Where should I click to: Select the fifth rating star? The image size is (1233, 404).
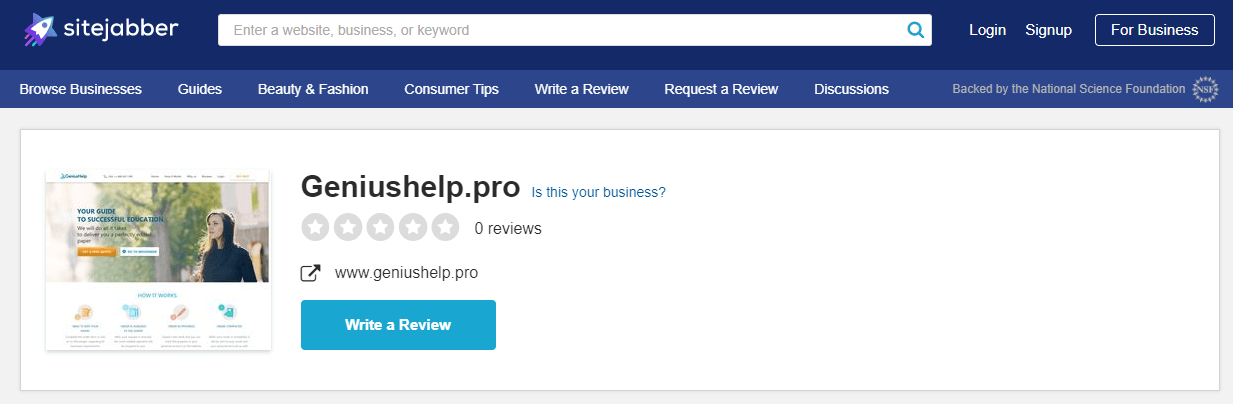(x=445, y=227)
